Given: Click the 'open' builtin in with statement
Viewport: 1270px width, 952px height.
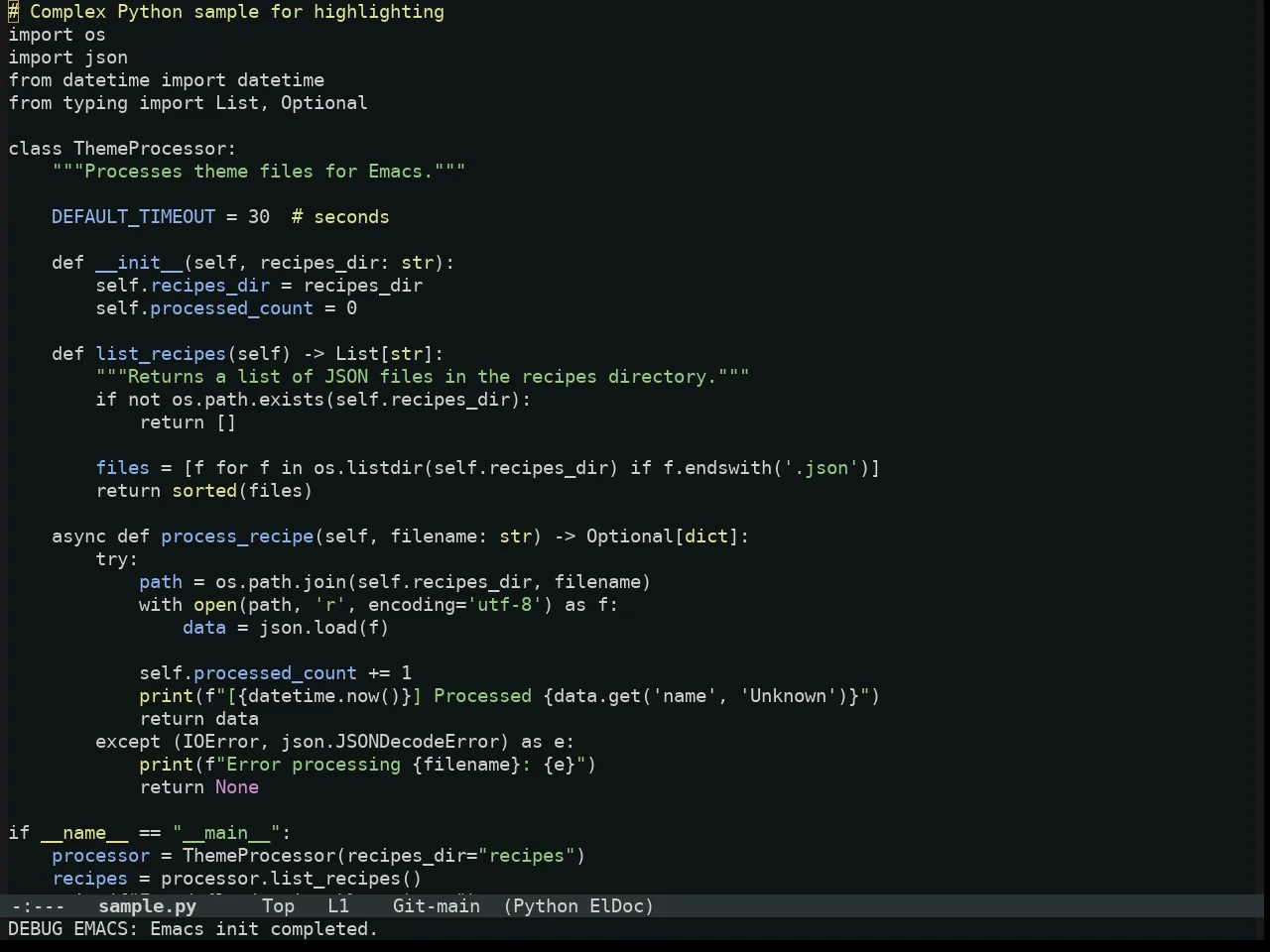Looking at the screenshot, I should pyautogui.click(x=215, y=605).
